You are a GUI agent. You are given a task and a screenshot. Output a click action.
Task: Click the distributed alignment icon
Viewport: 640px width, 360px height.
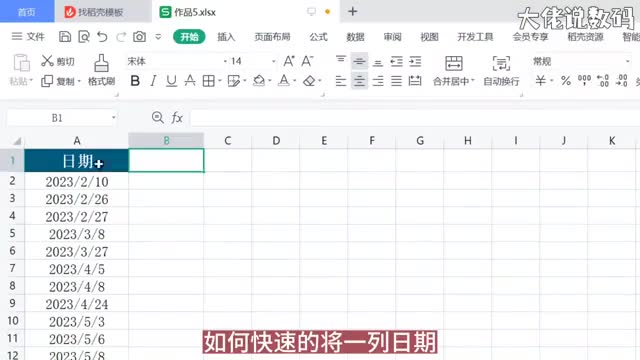415,81
